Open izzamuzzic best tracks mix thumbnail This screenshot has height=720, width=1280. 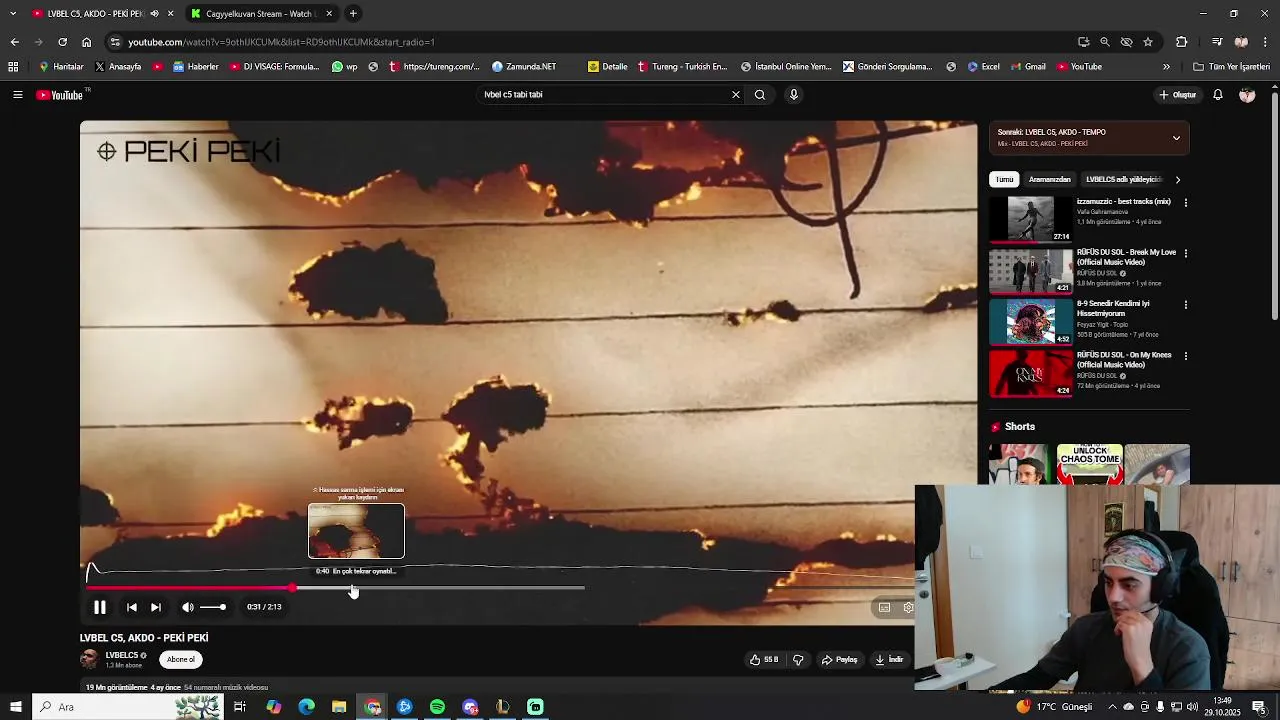click(x=1031, y=219)
